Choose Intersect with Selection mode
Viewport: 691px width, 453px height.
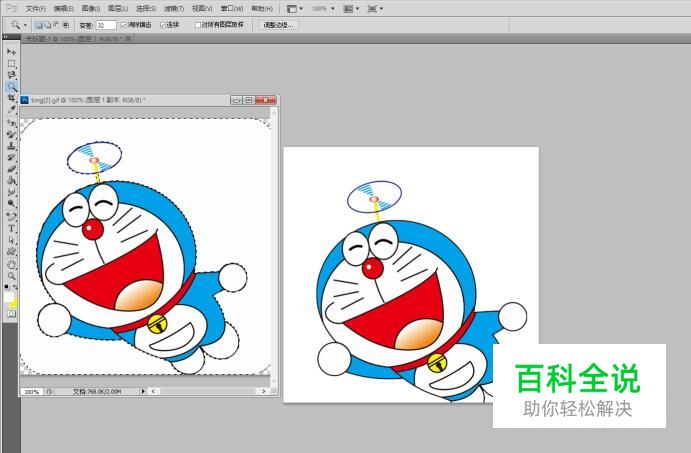pos(66,25)
